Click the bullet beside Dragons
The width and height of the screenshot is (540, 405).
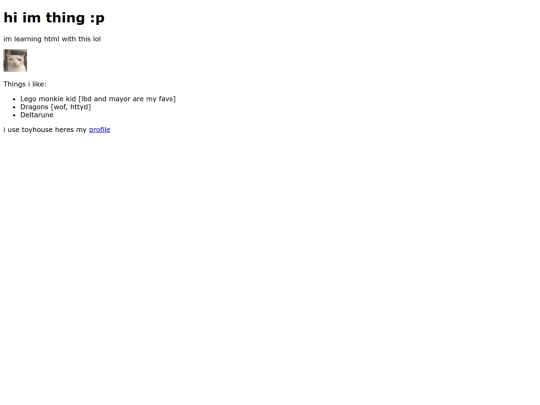14,107
